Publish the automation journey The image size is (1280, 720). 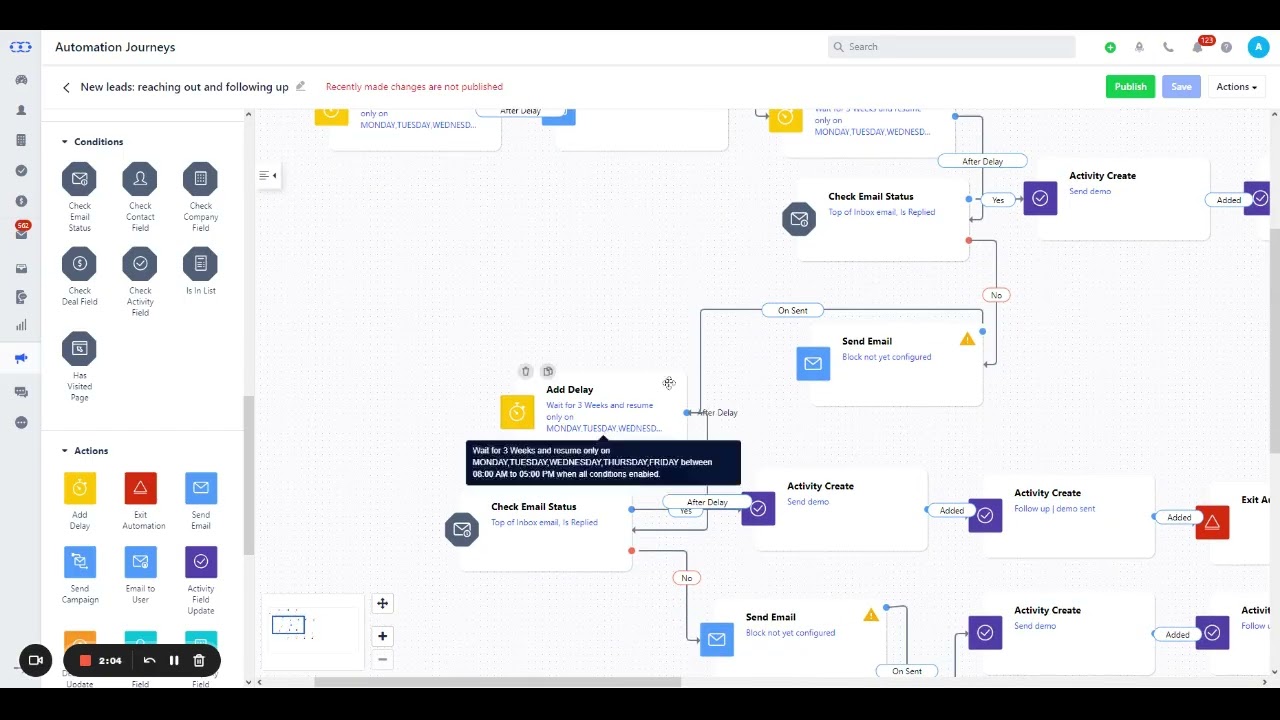tap(1131, 87)
